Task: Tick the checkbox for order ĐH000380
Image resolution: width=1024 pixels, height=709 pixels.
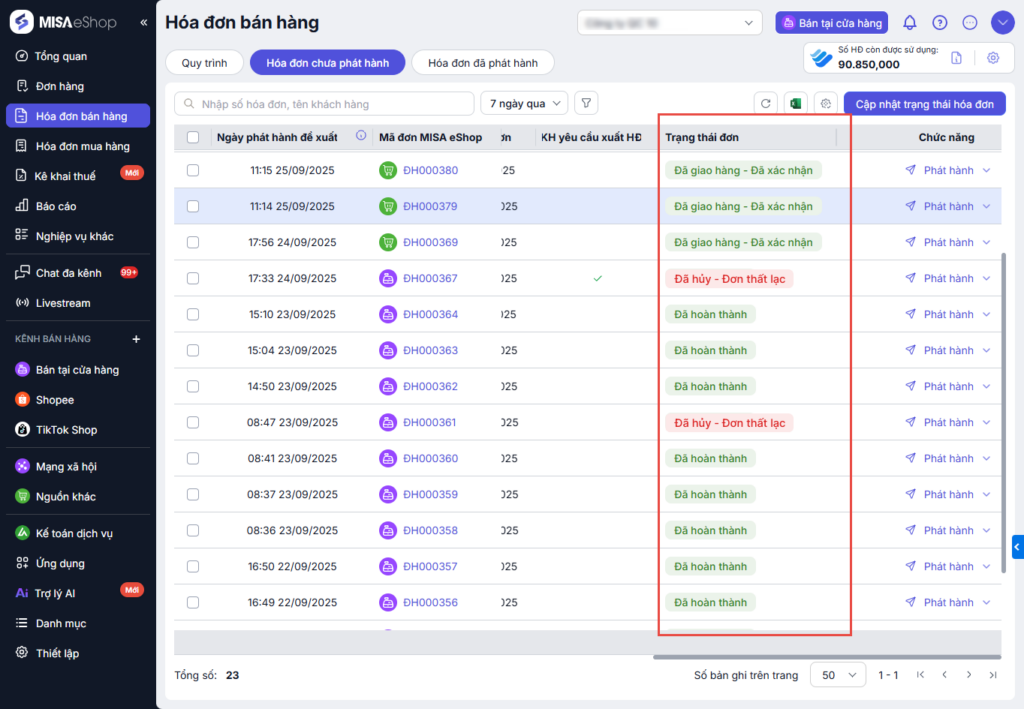Action: 193,171
